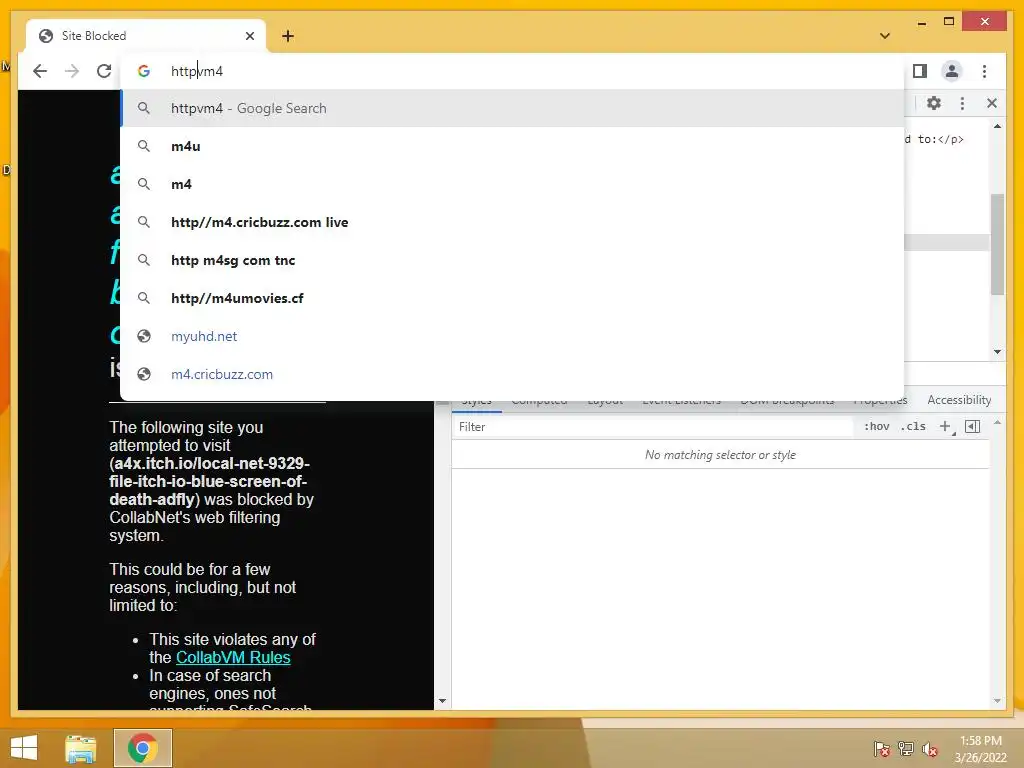Screen dimensions: 1024x768
Task: Toggle the computed styles sidebar icon
Action: pyautogui.click(x=972, y=426)
